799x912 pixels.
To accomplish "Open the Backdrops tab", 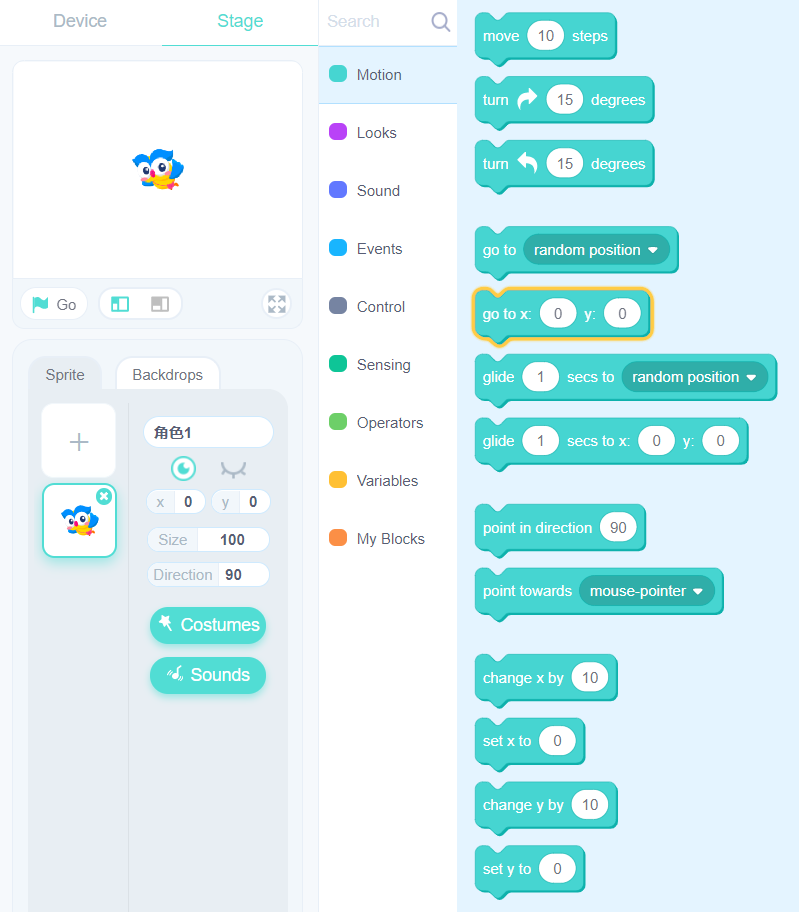I will 167,375.
